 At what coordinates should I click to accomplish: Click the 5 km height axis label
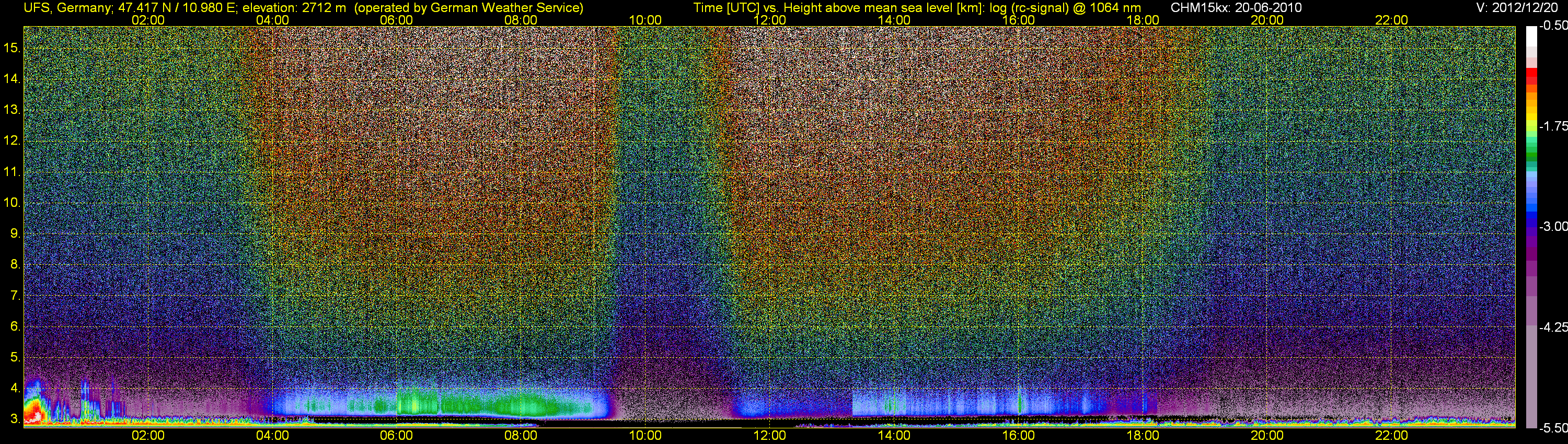(15, 357)
